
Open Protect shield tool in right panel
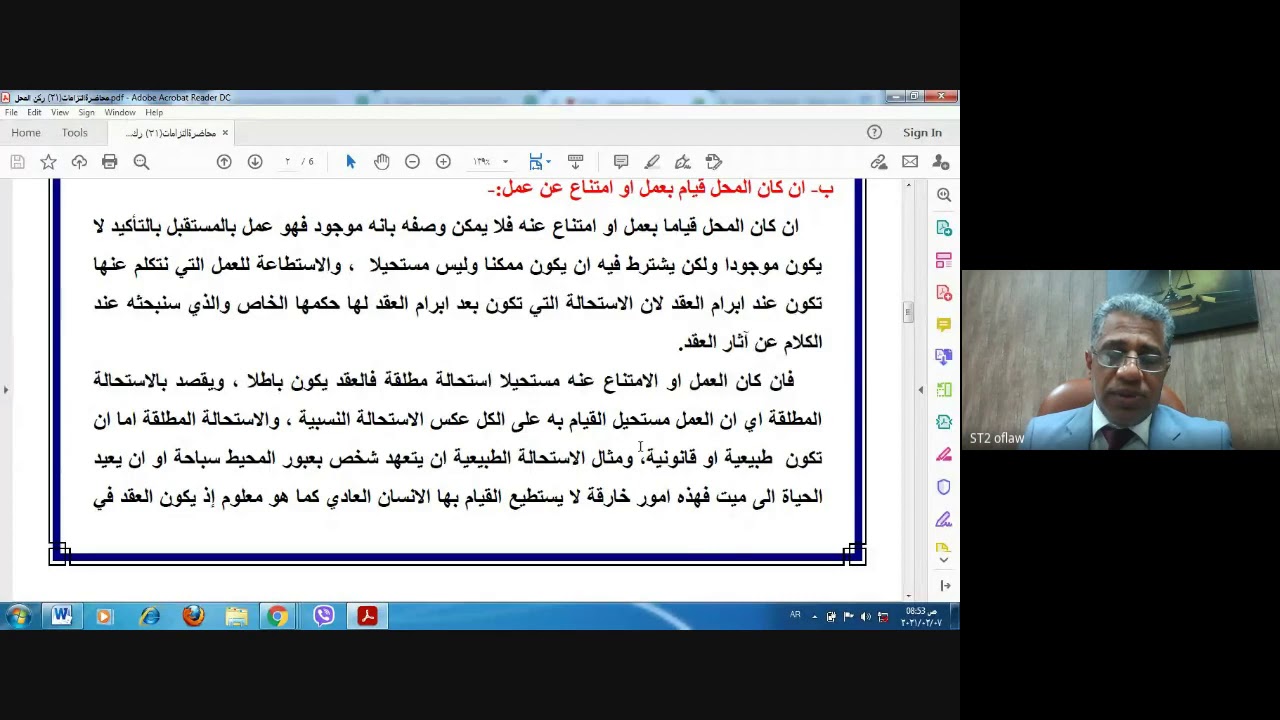(944, 487)
